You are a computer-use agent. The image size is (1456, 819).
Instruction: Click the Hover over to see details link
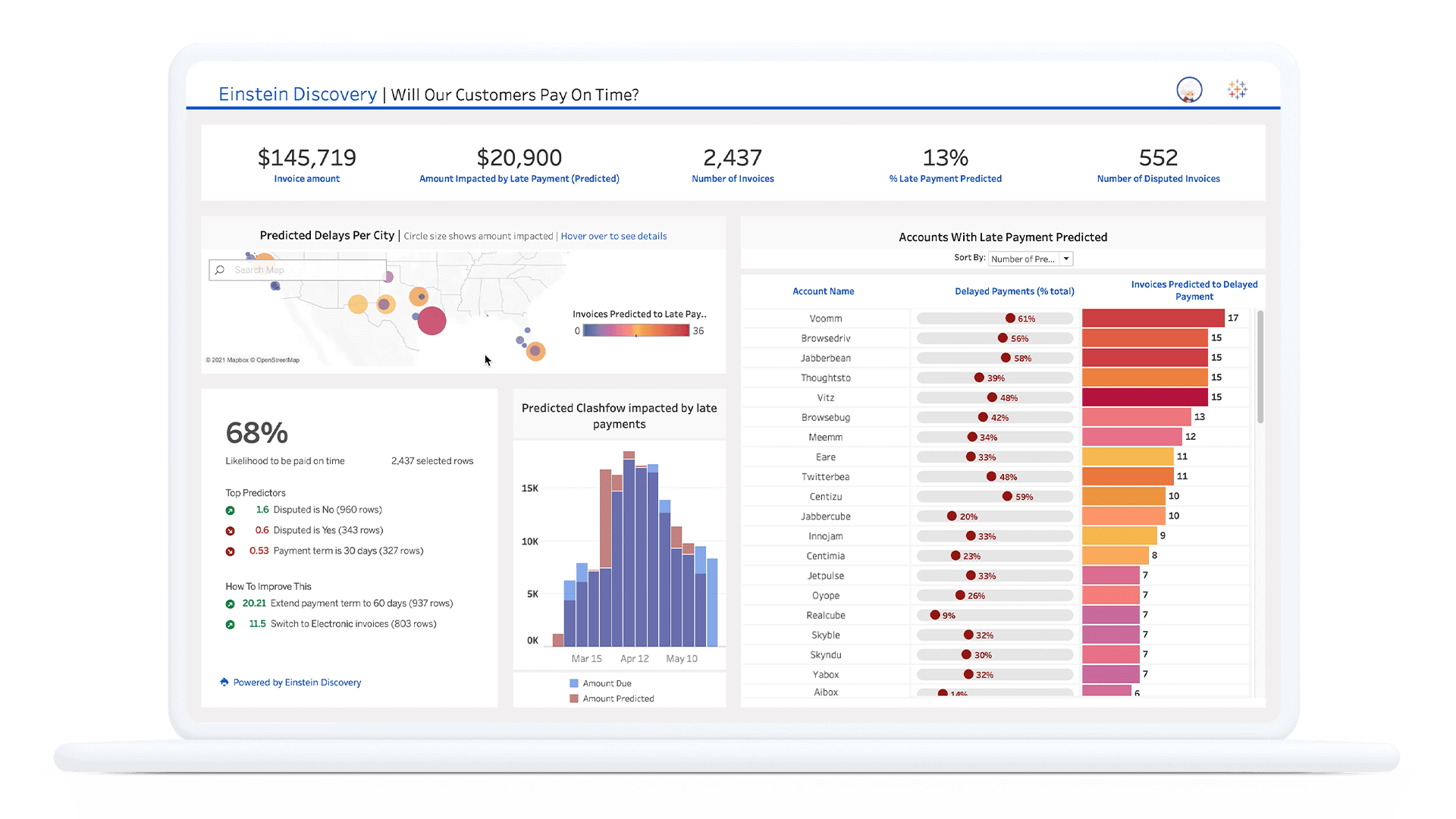click(x=613, y=236)
